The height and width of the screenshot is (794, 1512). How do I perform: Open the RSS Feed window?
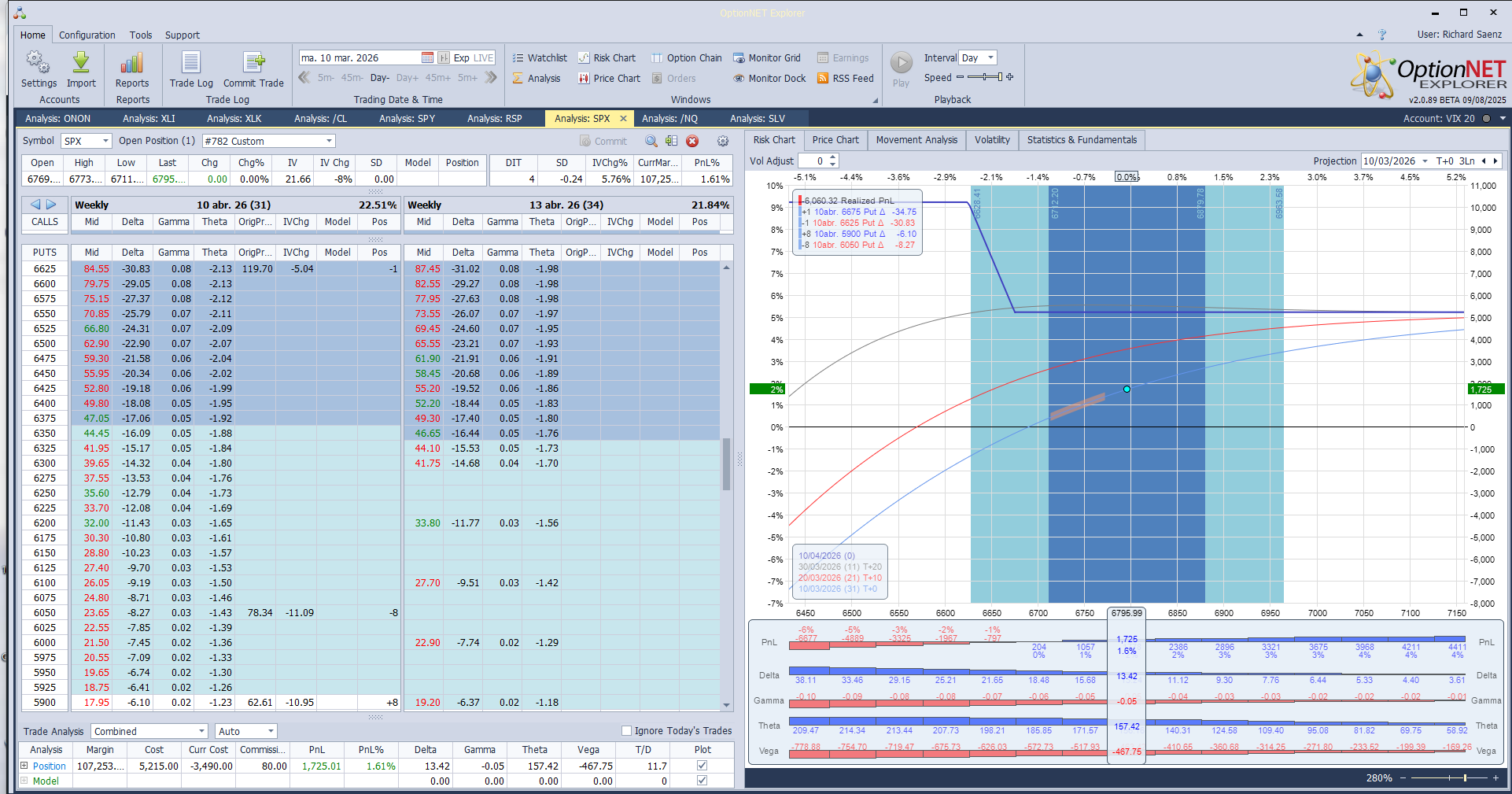[x=846, y=78]
